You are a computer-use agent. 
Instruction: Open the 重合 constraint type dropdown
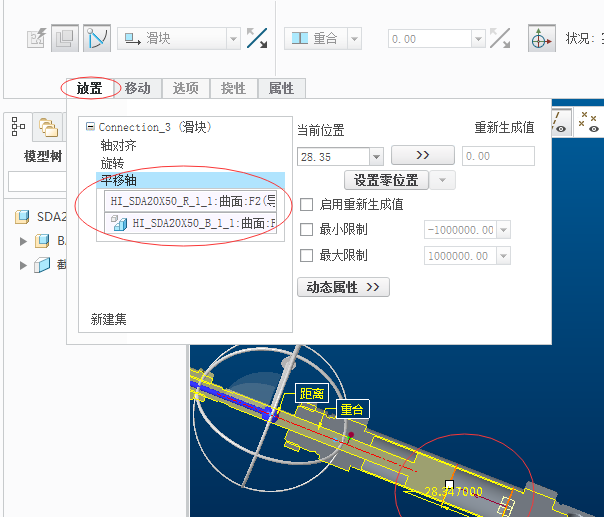point(354,39)
